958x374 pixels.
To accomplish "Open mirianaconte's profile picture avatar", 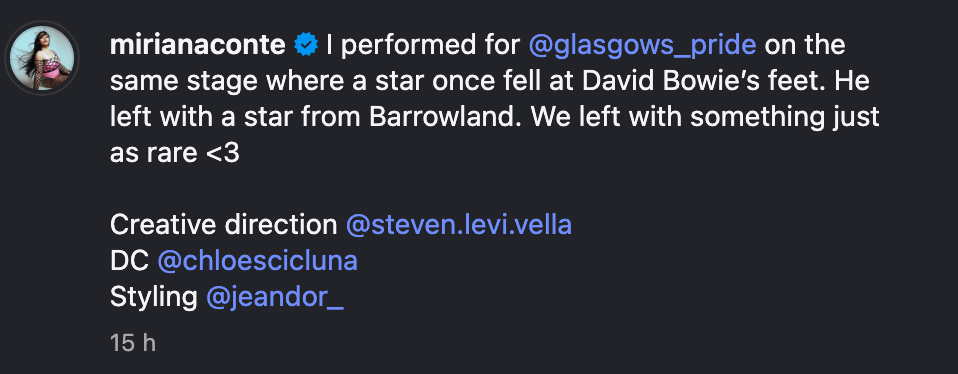I will [x=42, y=58].
